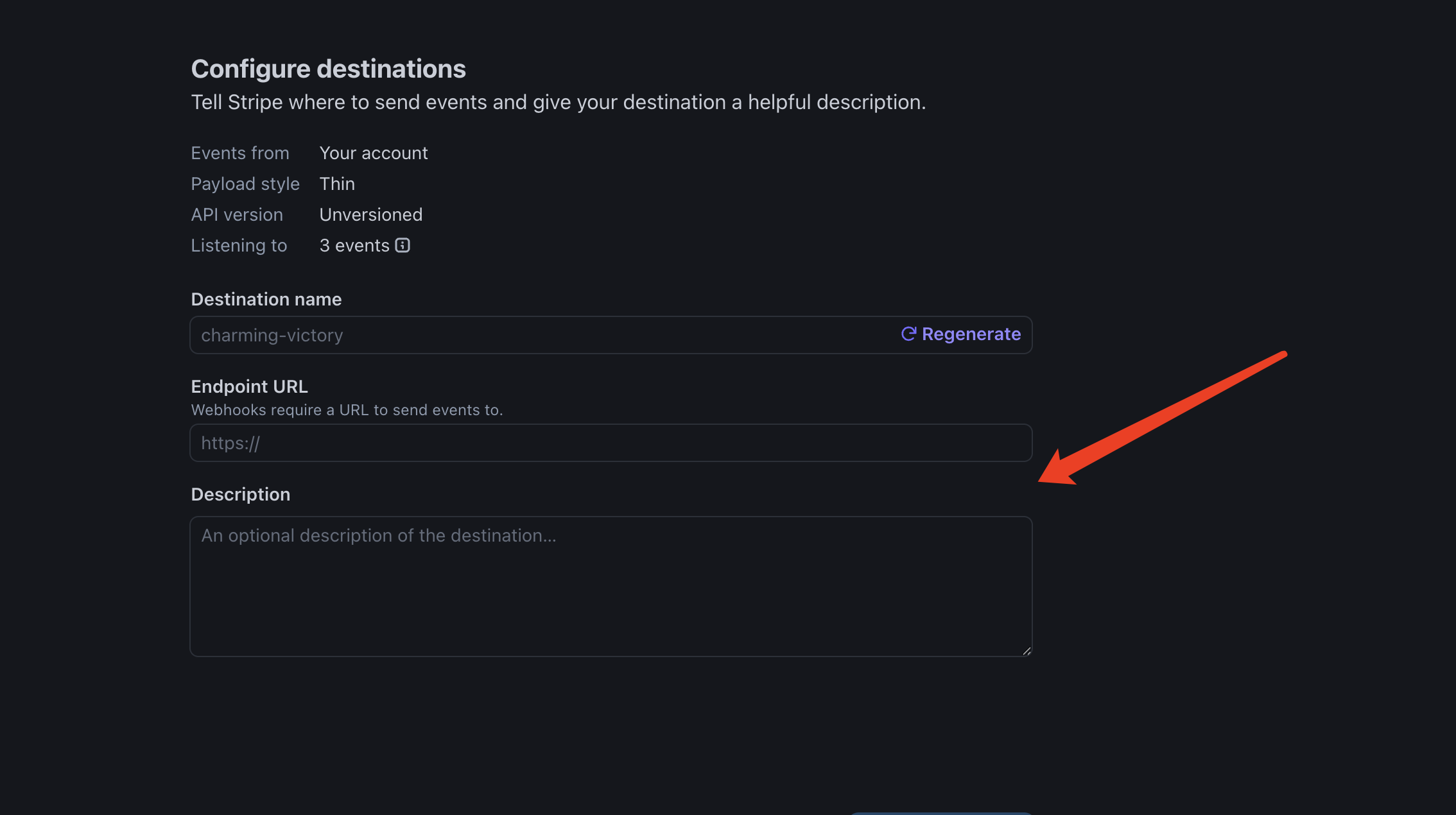Viewport: 1456px width, 815px height.
Task: Click the Endpoint URL label
Action: point(250,386)
